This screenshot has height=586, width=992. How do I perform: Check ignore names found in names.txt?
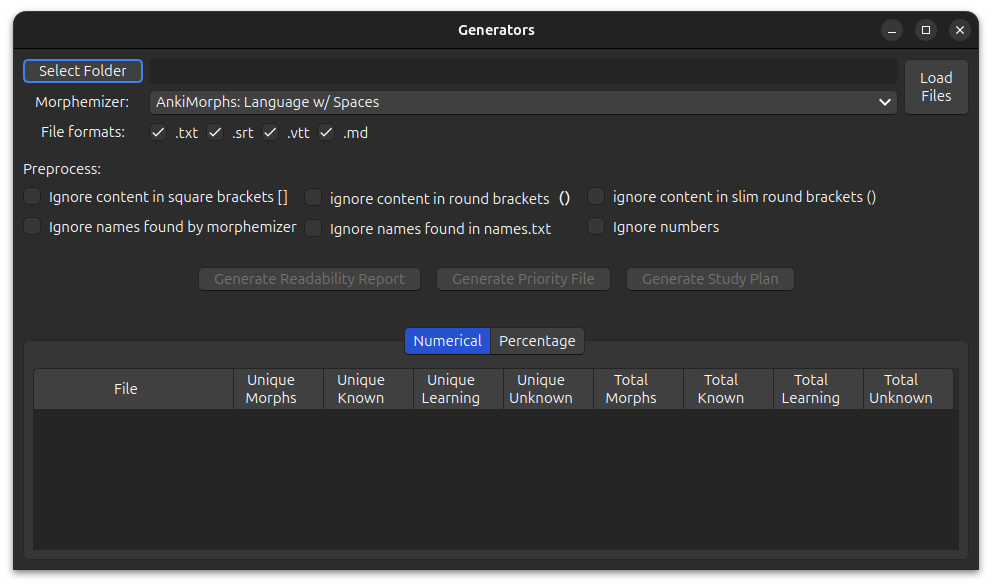314,229
